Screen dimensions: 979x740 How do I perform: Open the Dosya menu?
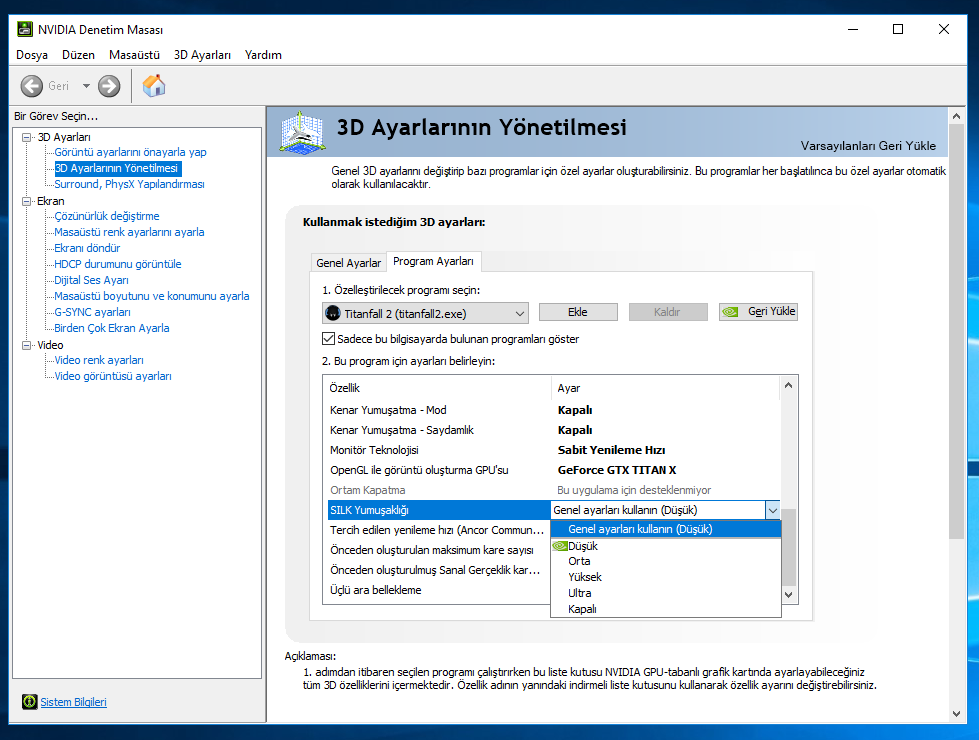click(x=32, y=55)
